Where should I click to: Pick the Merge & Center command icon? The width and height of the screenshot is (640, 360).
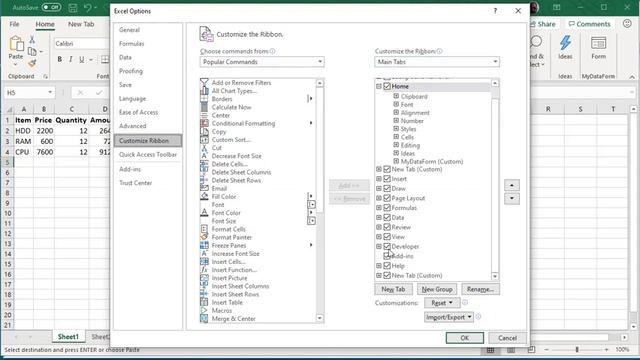pos(204,319)
